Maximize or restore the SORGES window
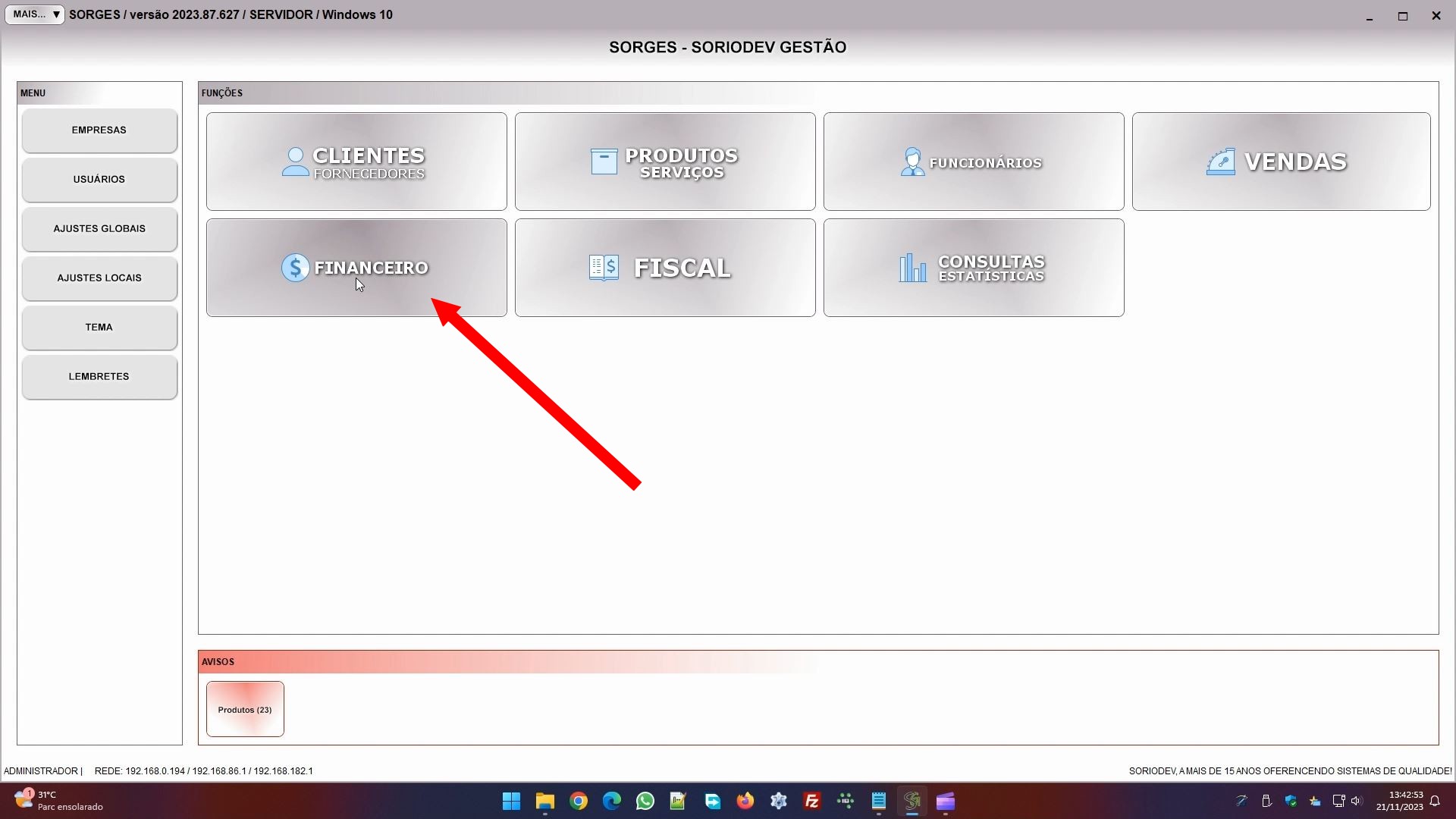Viewport: 1456px width, 819px height. coord(1403,16)
